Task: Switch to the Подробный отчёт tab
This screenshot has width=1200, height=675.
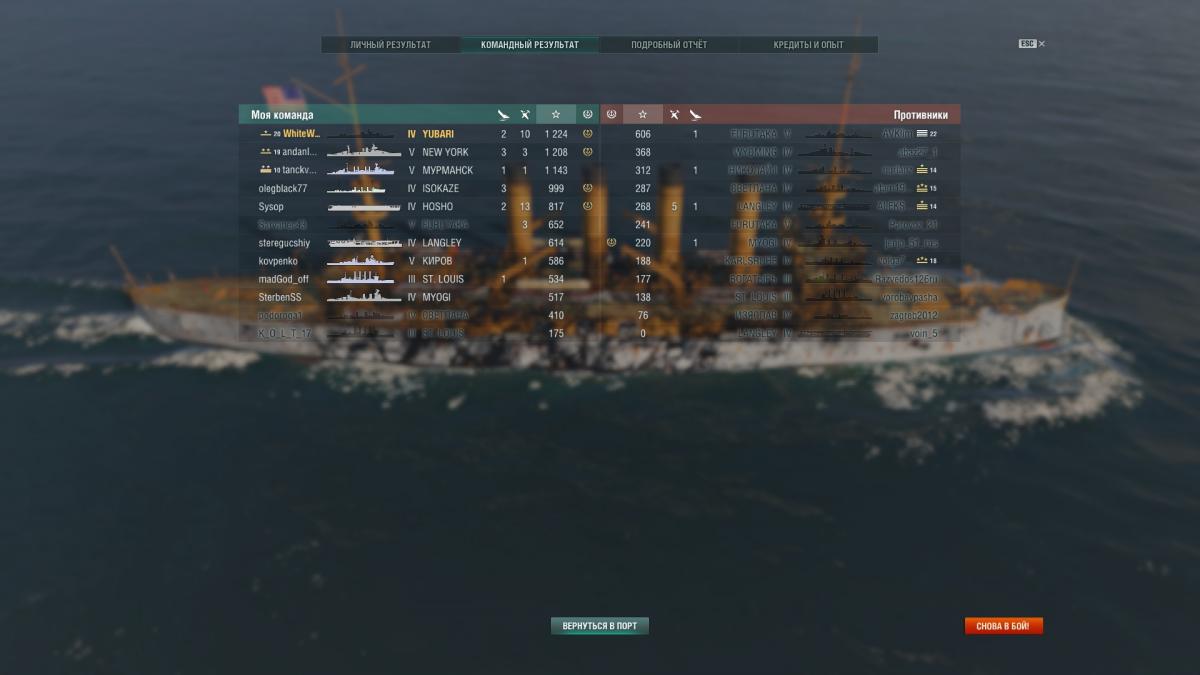Action: [x=669, y=45]
